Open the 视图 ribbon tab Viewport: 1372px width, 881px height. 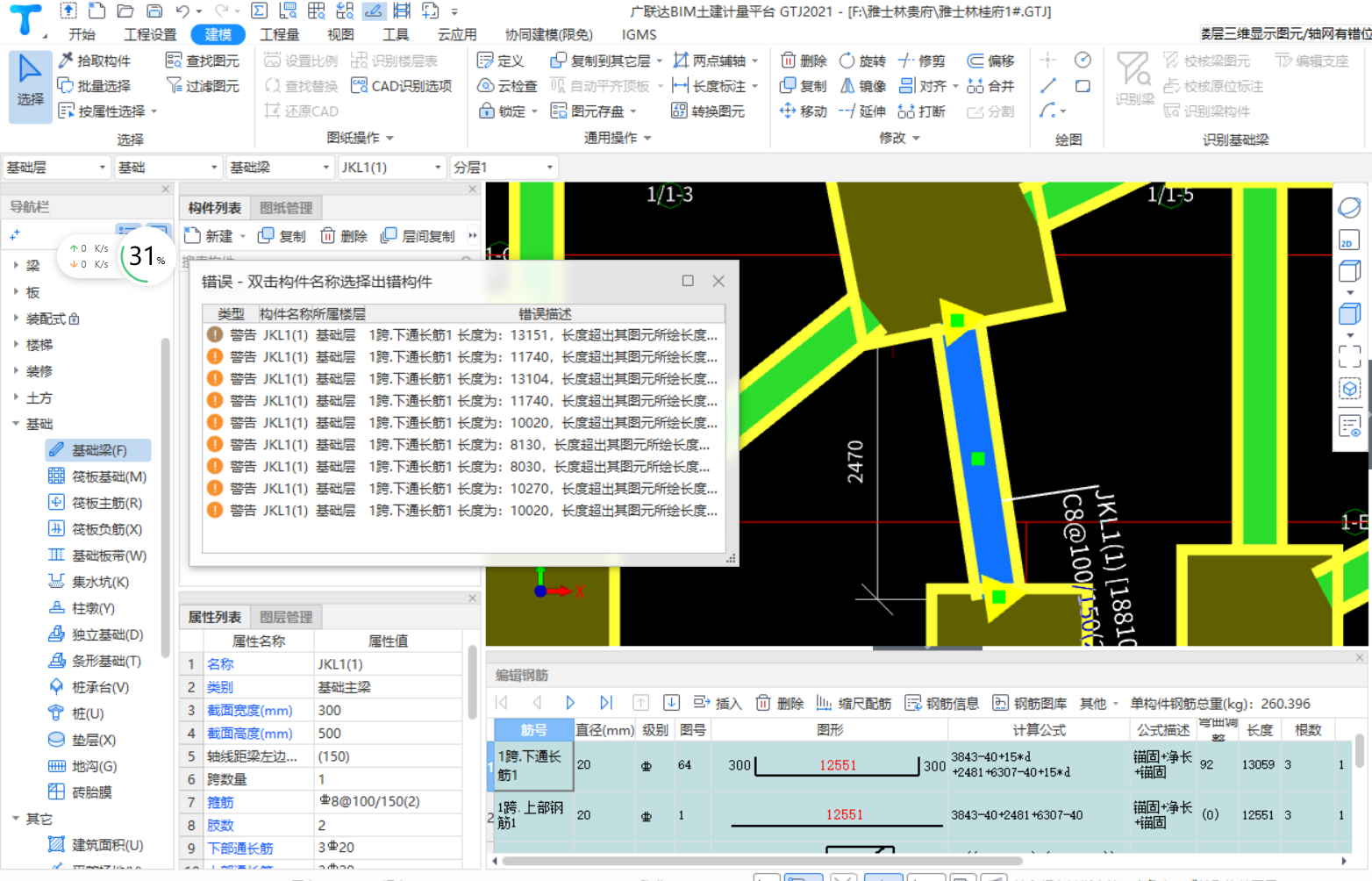tap(340, 34)
